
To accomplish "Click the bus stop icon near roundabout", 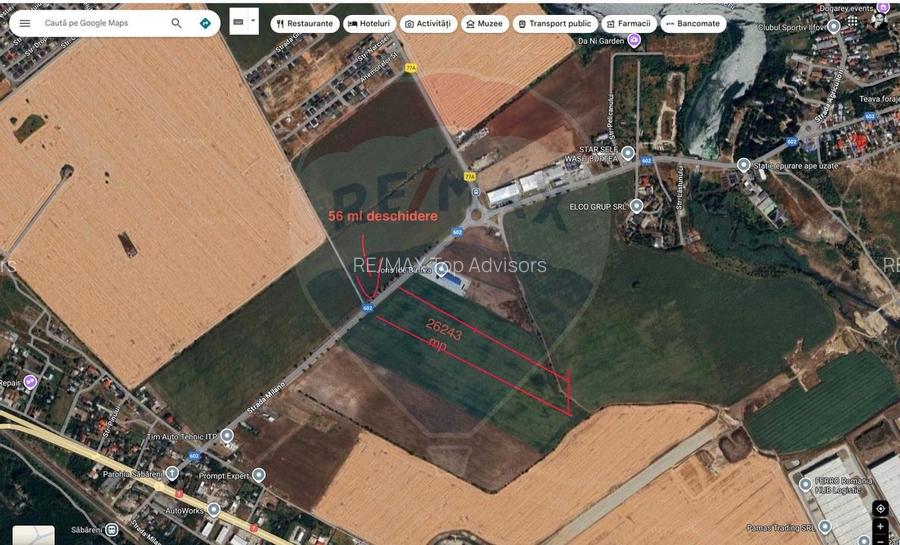I will 475,192.
